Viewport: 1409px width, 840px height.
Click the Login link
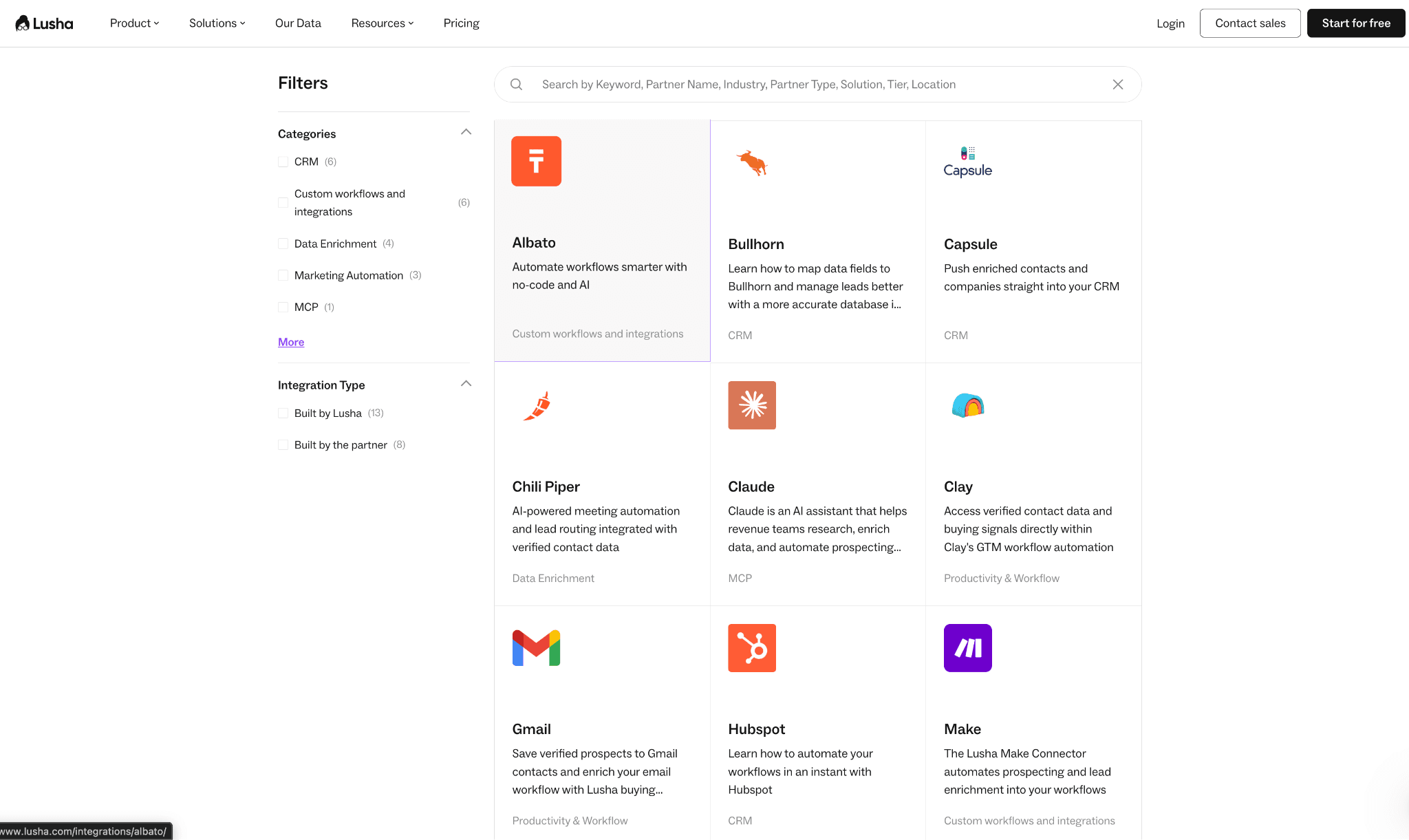[x=1170, y=23]
